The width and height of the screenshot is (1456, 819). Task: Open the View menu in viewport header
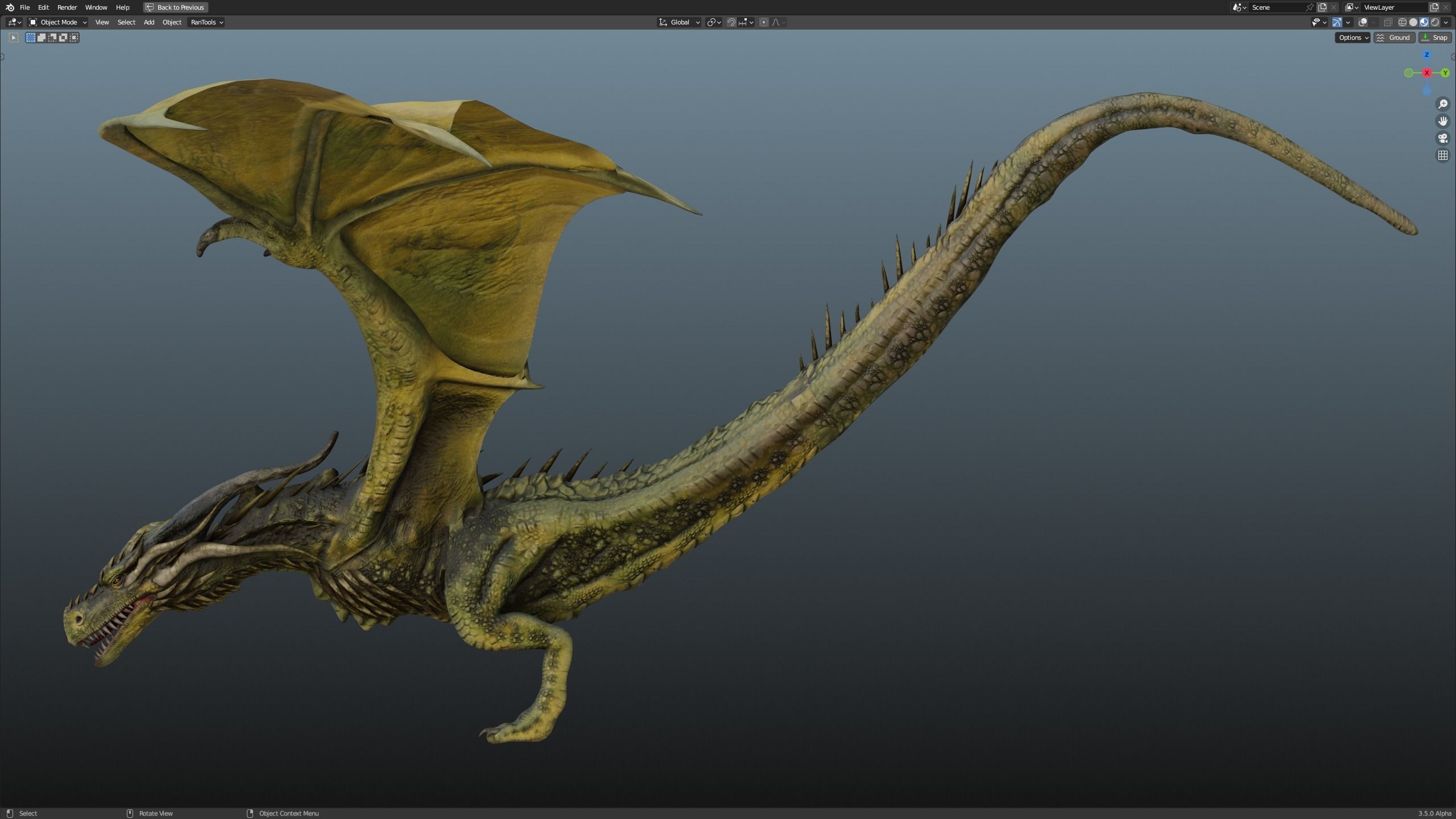pyautogui.click(x=102, y=22)
